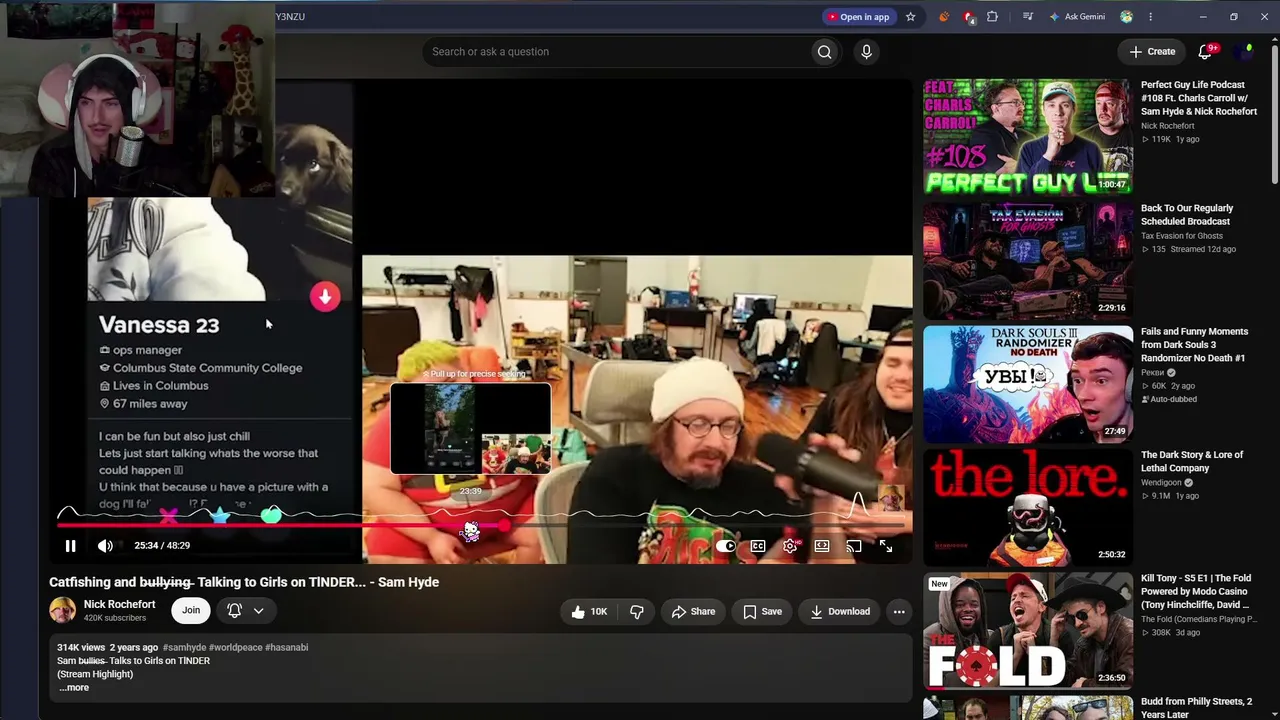Share the video
The image size is (1280, 720).
[693, 612]
